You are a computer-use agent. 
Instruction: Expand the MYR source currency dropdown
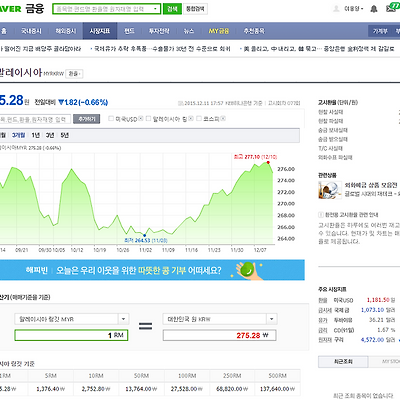[124, 319]
